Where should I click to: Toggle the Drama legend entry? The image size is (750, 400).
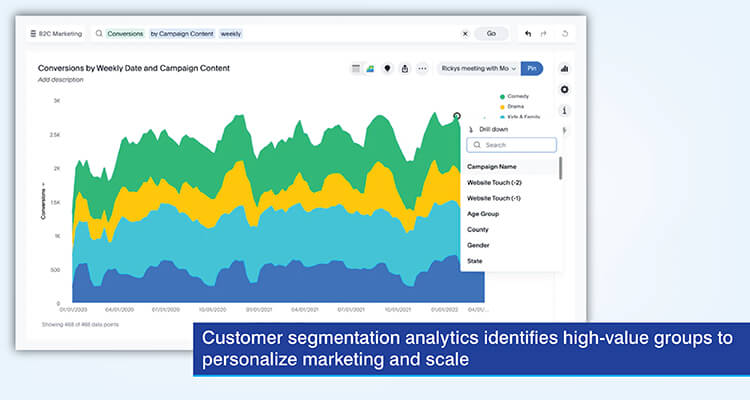point(512,106)
